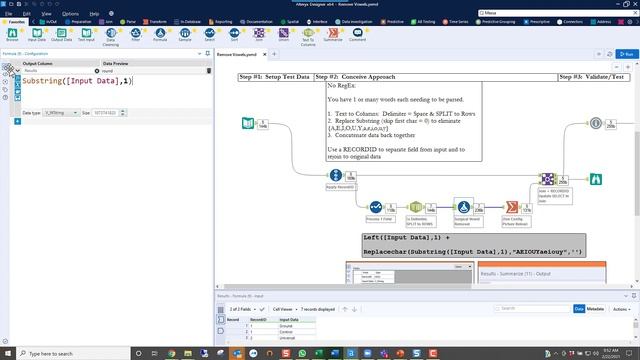Select the Text To Columns tool in the palette
Image resolution: width=640 pixels, height=360 pixels.
[308, 37]
